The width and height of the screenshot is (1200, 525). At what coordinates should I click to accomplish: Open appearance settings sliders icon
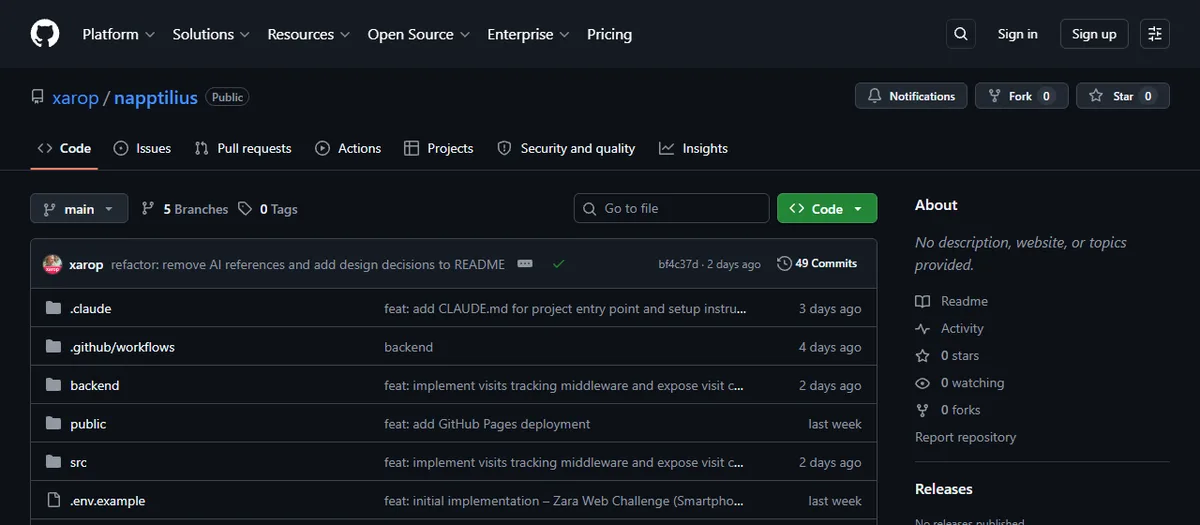1155,34
